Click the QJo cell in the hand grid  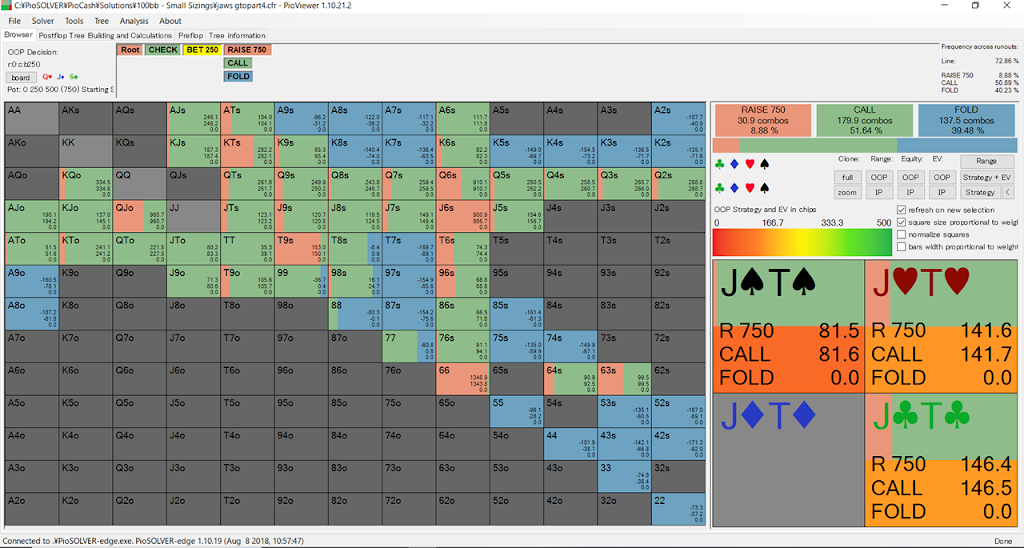139,216
